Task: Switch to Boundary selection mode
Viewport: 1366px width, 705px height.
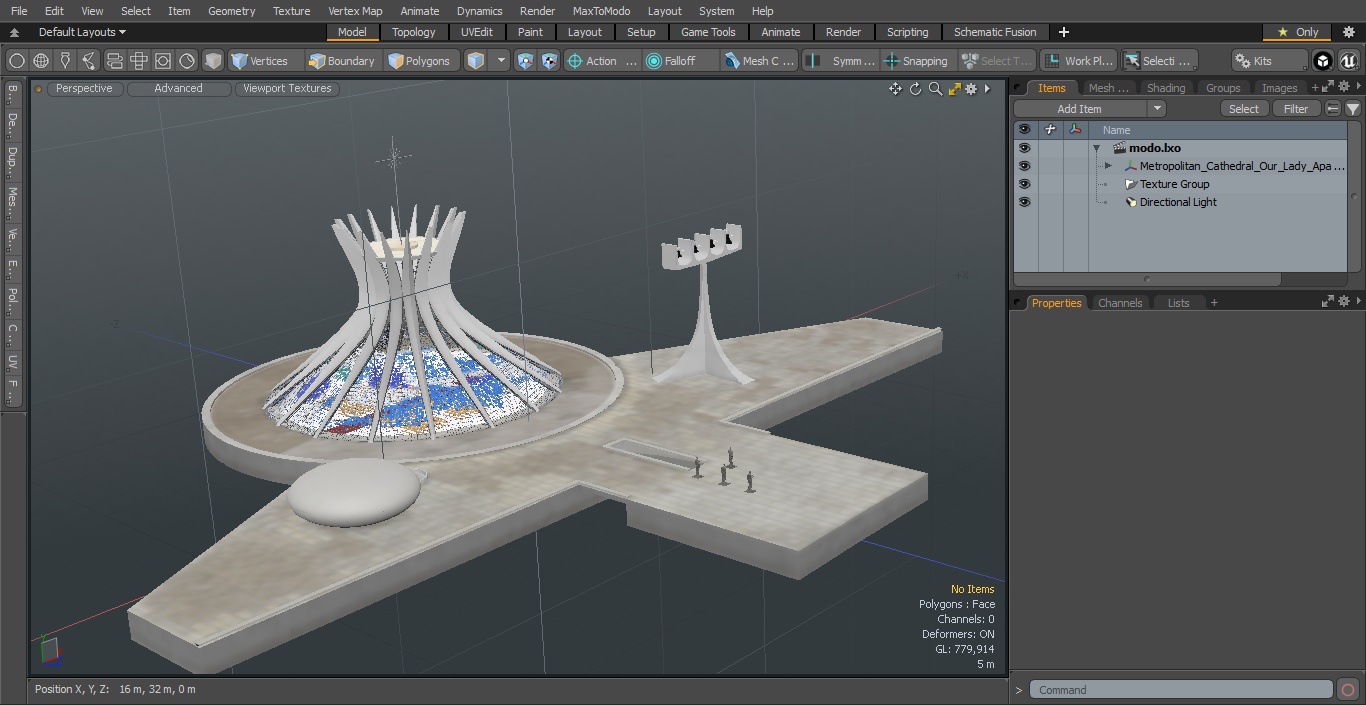Action: pos(342,61)
